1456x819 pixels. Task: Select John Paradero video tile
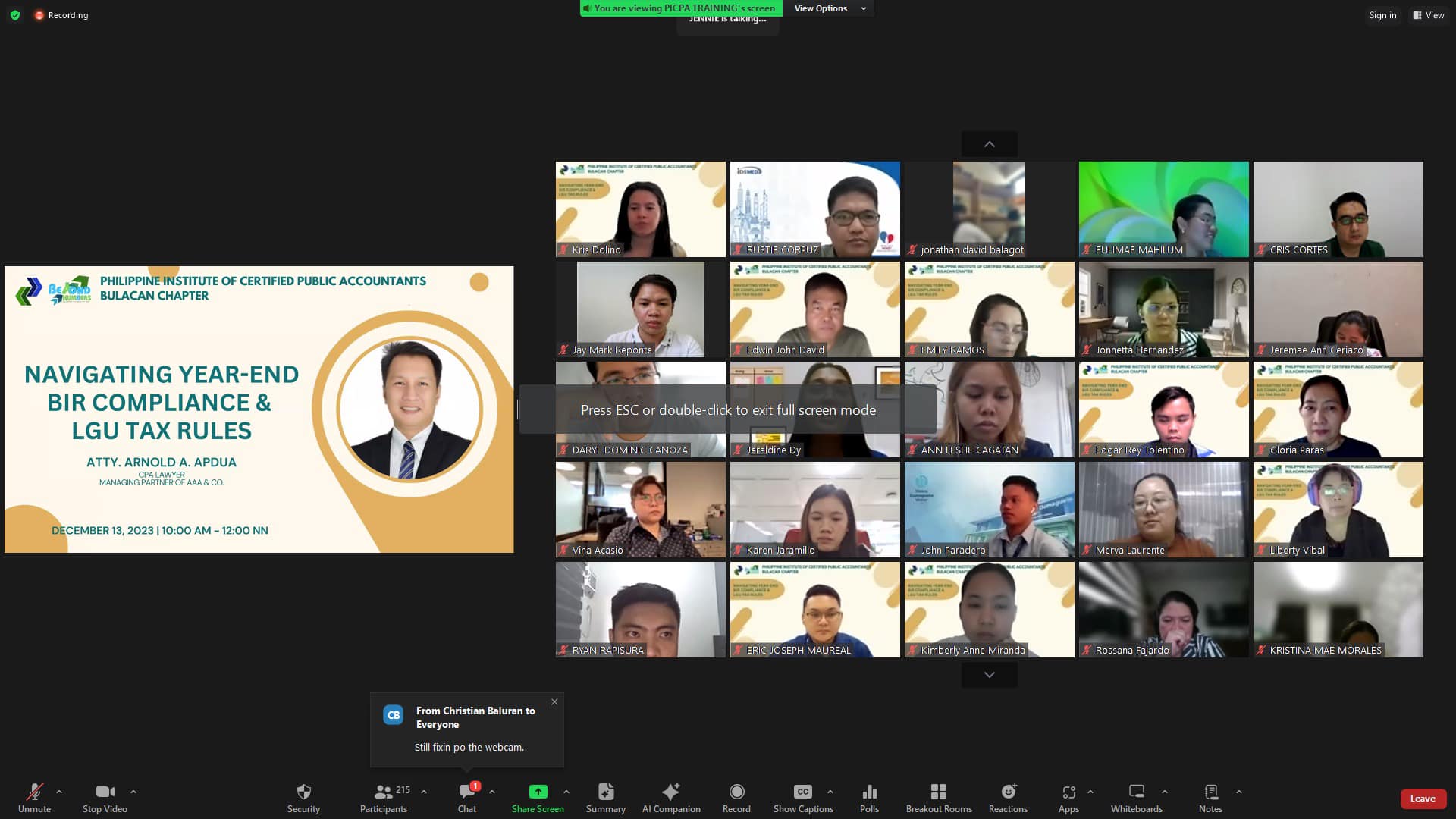point(989,510)
